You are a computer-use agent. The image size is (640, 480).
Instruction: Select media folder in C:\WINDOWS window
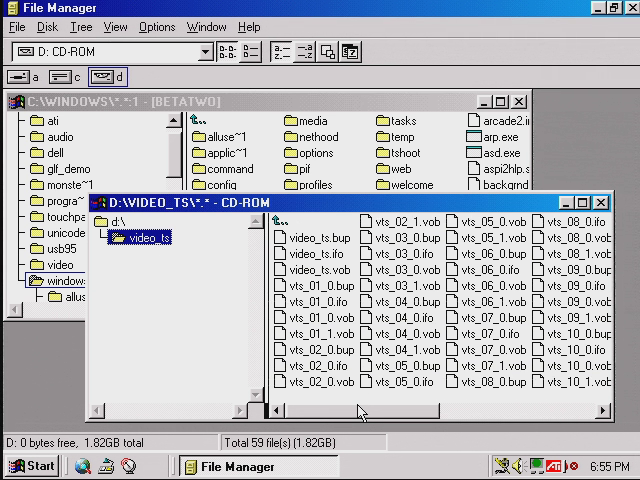(306, 121)
